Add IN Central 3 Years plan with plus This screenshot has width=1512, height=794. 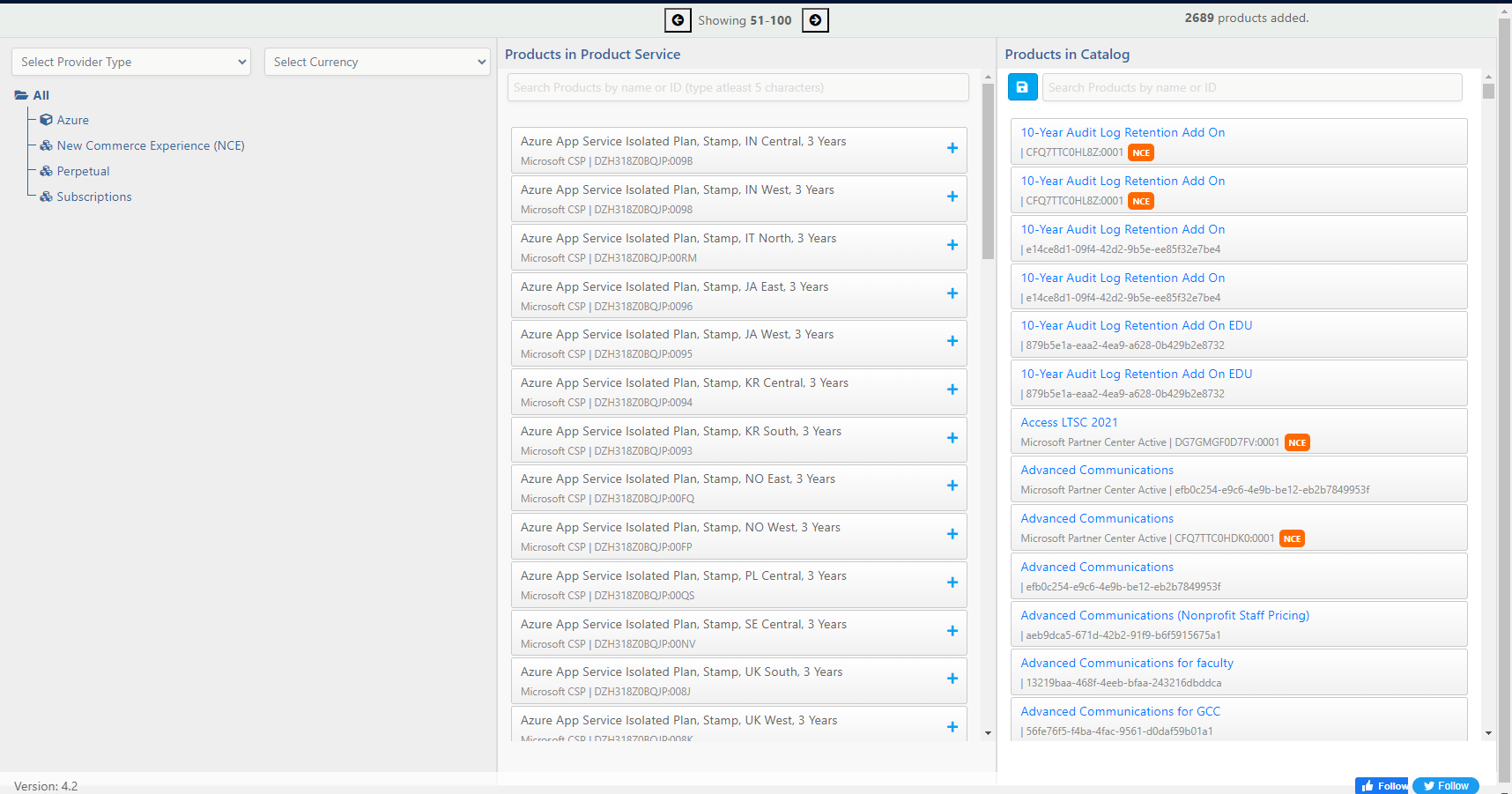(952, 148)
